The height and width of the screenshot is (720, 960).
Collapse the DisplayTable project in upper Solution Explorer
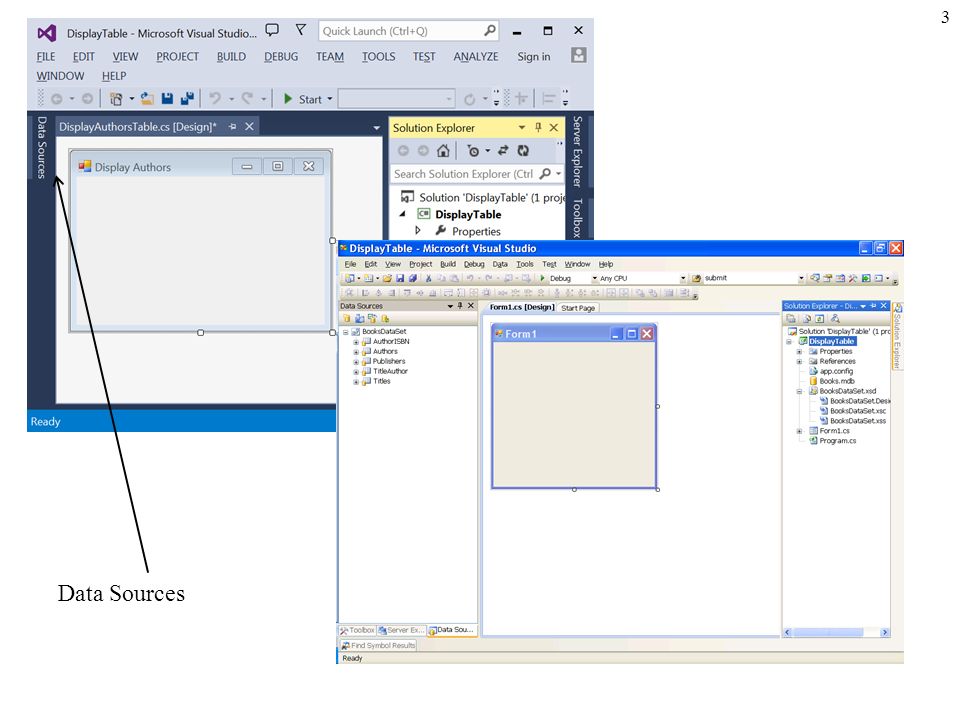[x=402, y=214]
